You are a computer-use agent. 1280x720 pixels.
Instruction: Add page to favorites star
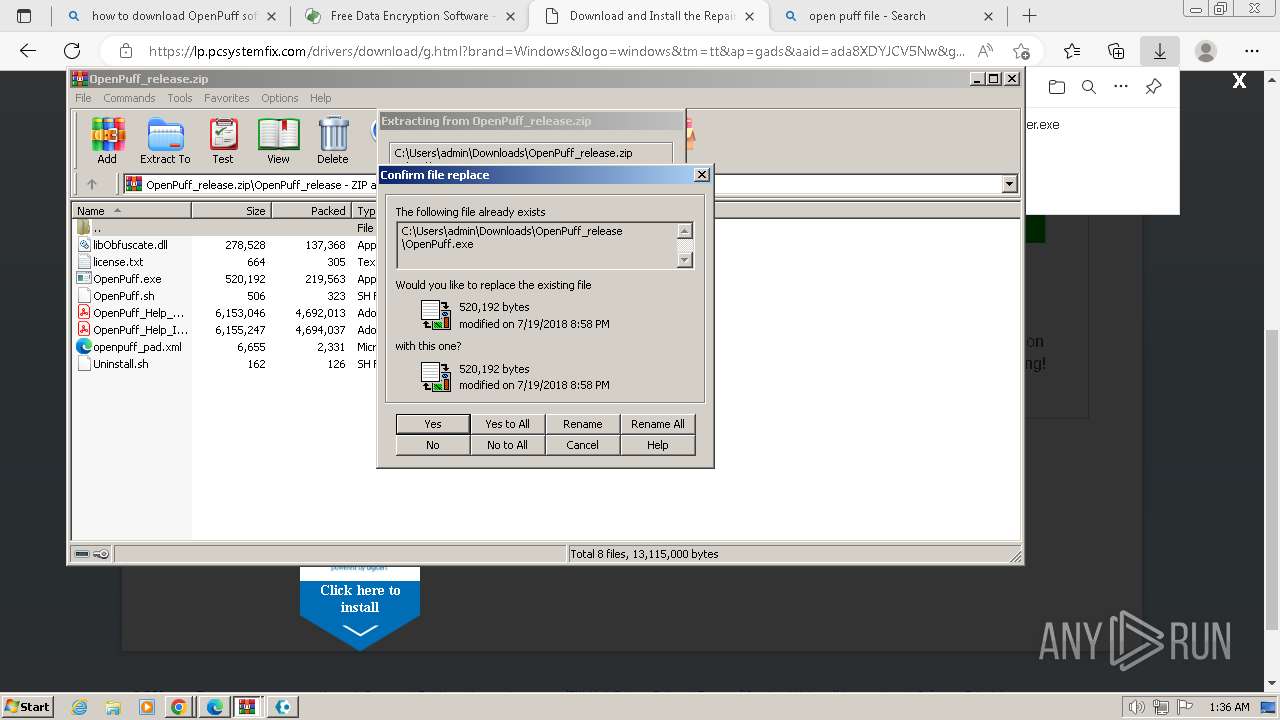1020,51
